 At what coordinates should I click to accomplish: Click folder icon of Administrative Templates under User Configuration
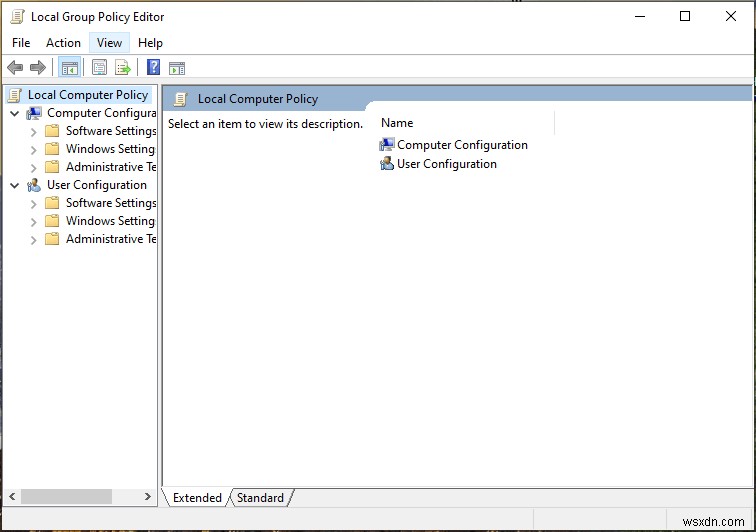[x=52, y=239]
